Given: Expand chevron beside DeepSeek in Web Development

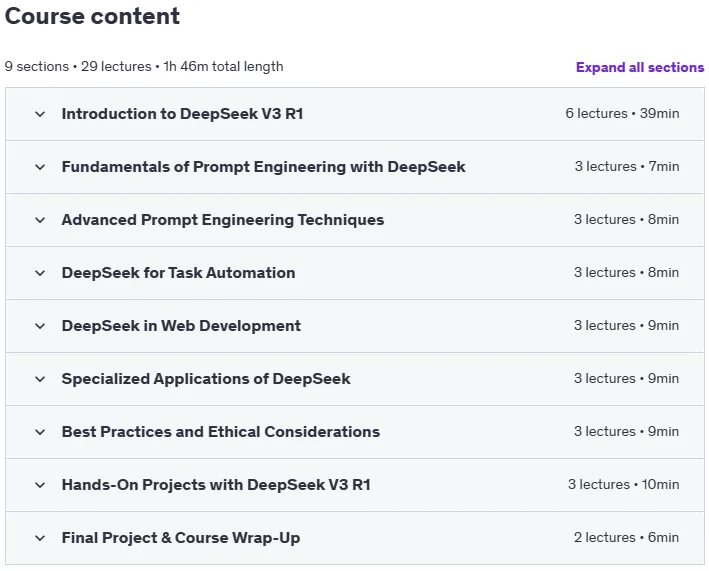Looking at the screenshot, I should (x=40, y=326).
